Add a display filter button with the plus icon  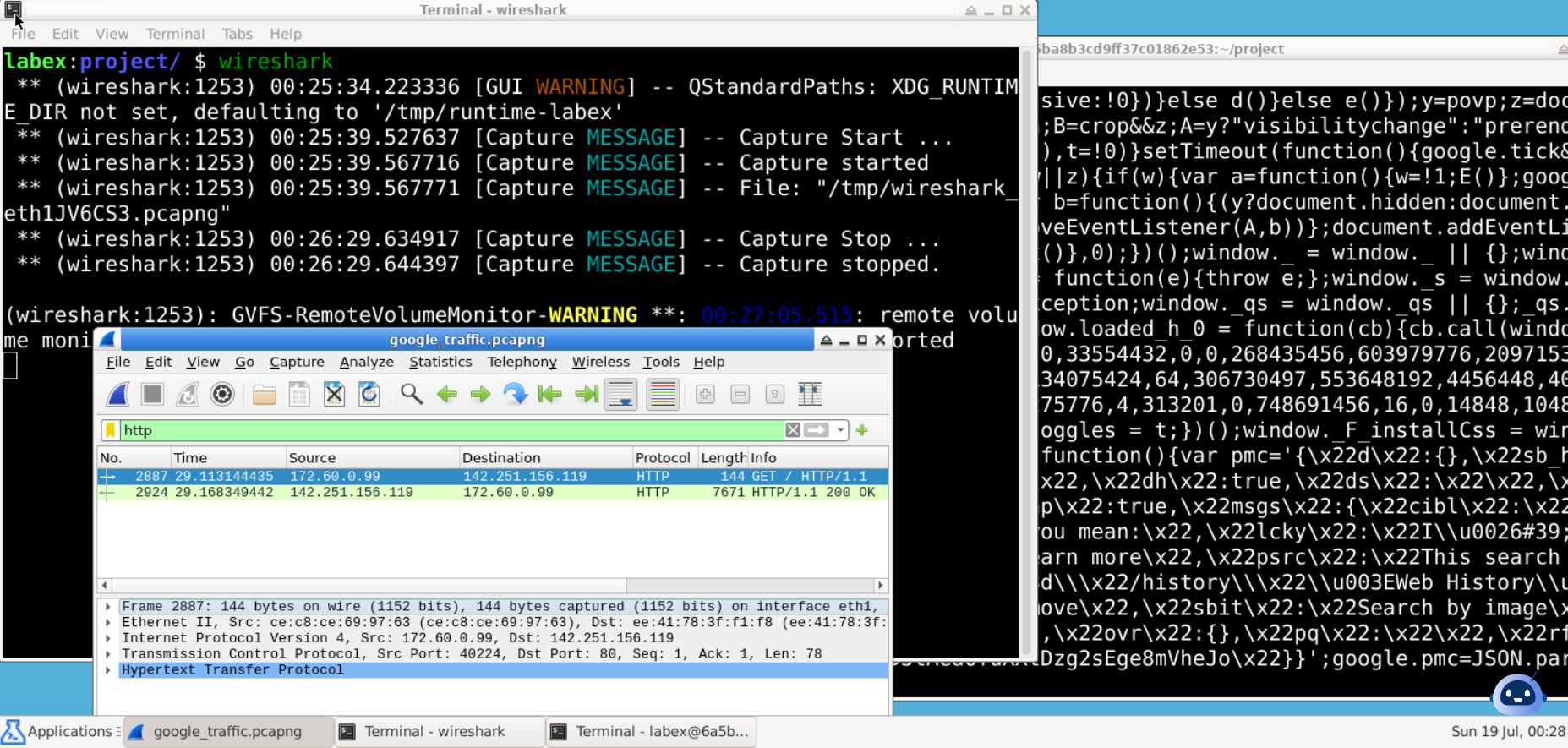862,430
